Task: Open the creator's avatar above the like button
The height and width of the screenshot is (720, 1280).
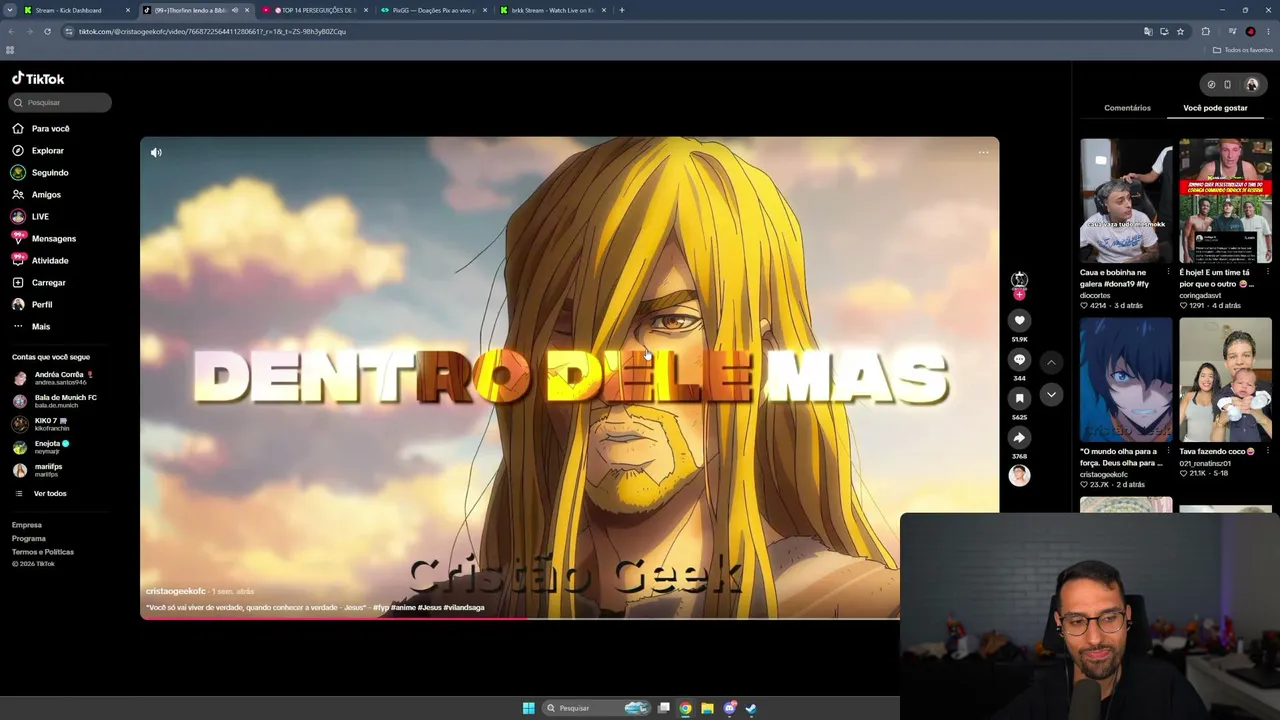Action: pos(1019,279)
